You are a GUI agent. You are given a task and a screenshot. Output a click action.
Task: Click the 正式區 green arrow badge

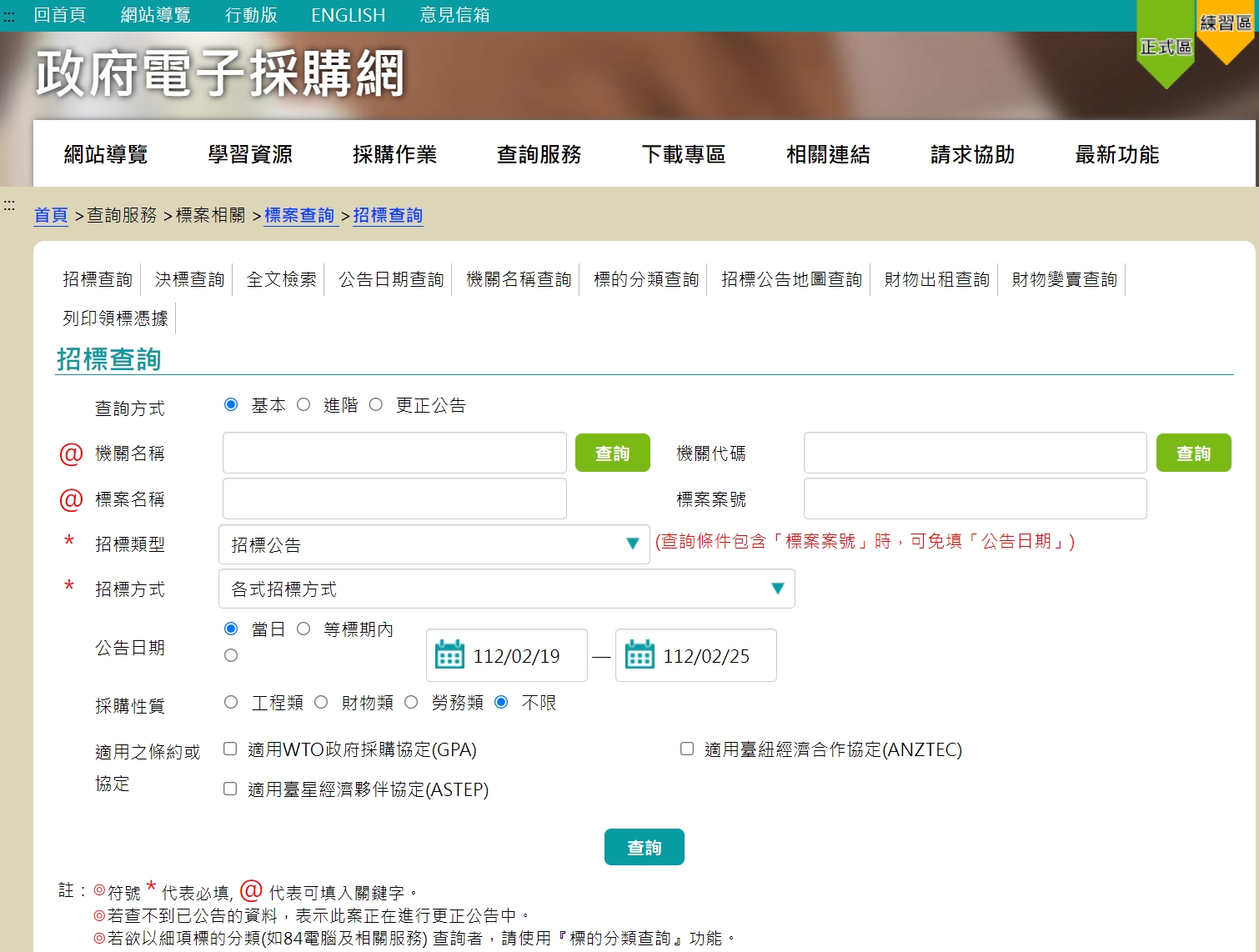tap(1166, 45)
